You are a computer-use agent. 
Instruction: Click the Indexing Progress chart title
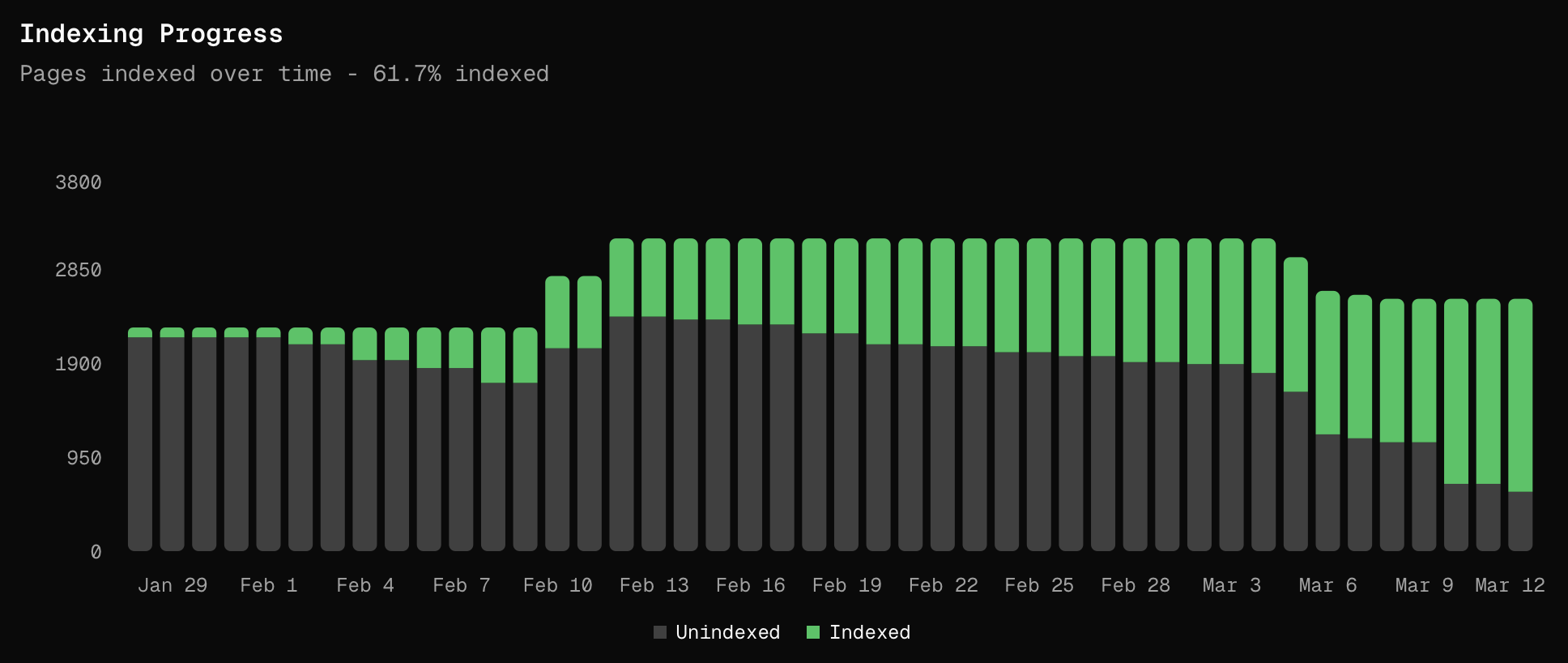(x=151, y=34)
